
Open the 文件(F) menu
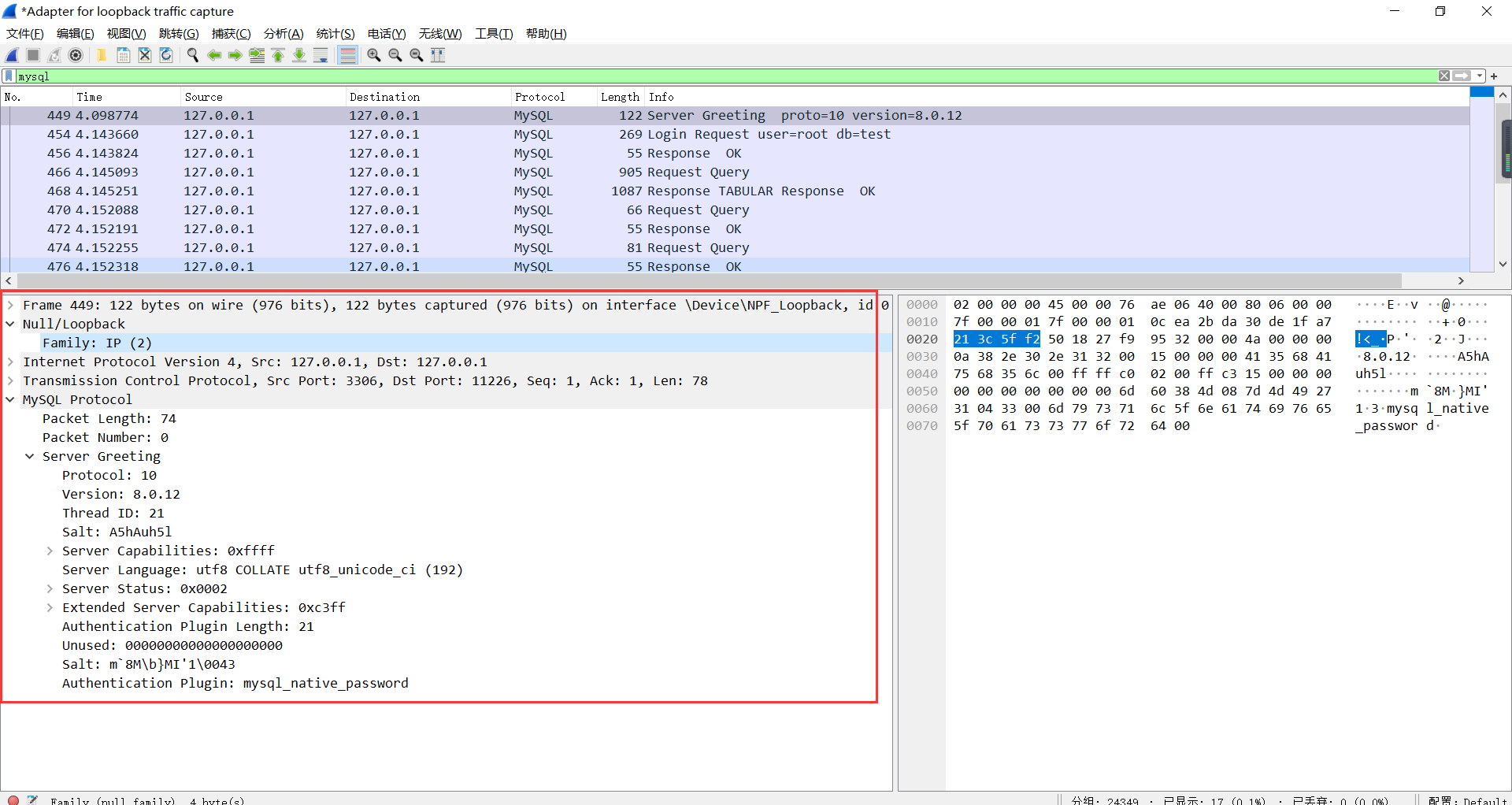click(x=25, y=34)
